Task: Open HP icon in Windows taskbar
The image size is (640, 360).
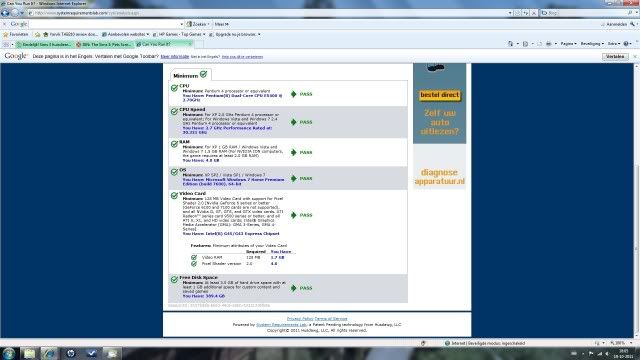Action: pyautogui.click(x=71, y=353)
